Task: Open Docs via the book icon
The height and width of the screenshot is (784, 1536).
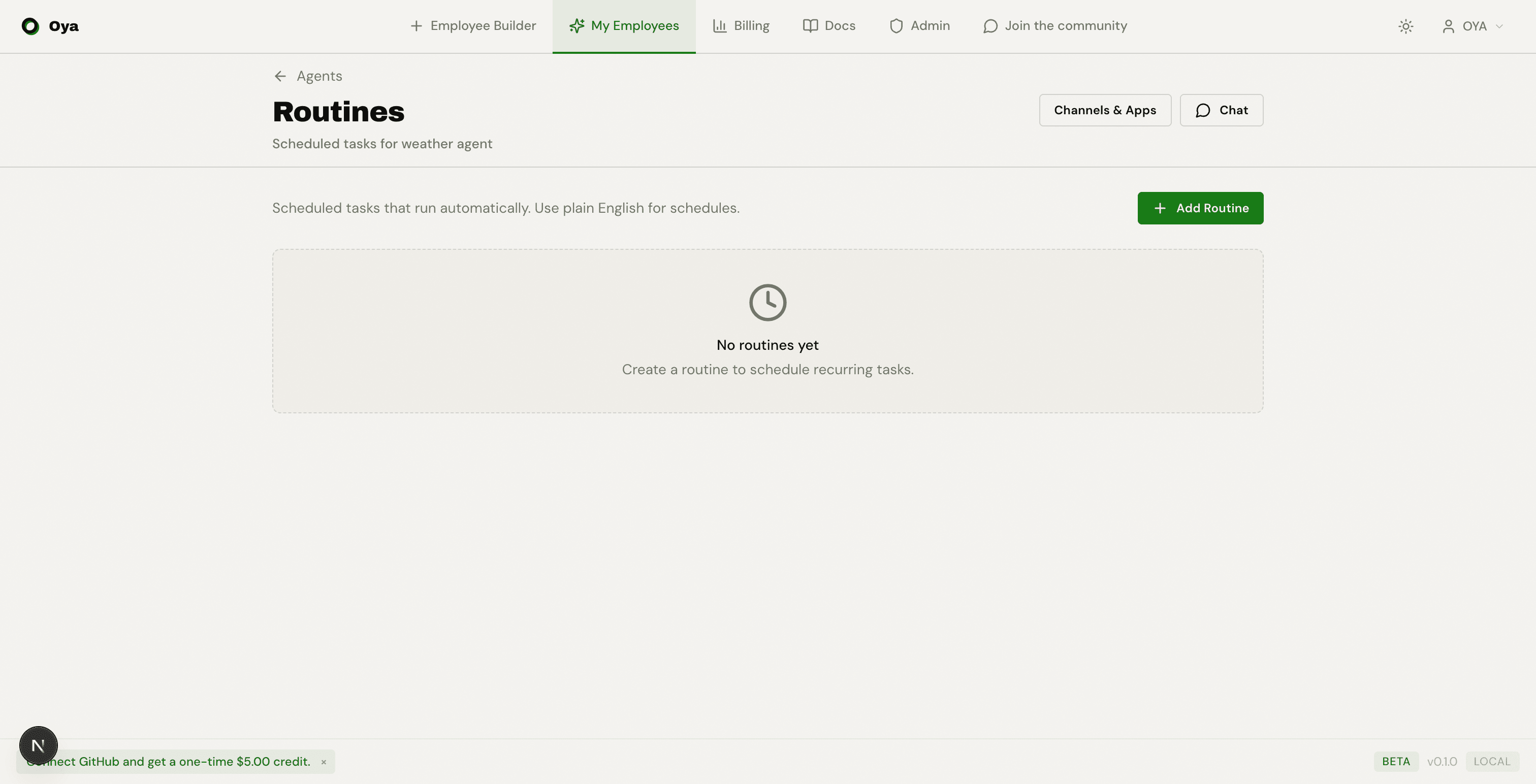Action: [809, 25]
